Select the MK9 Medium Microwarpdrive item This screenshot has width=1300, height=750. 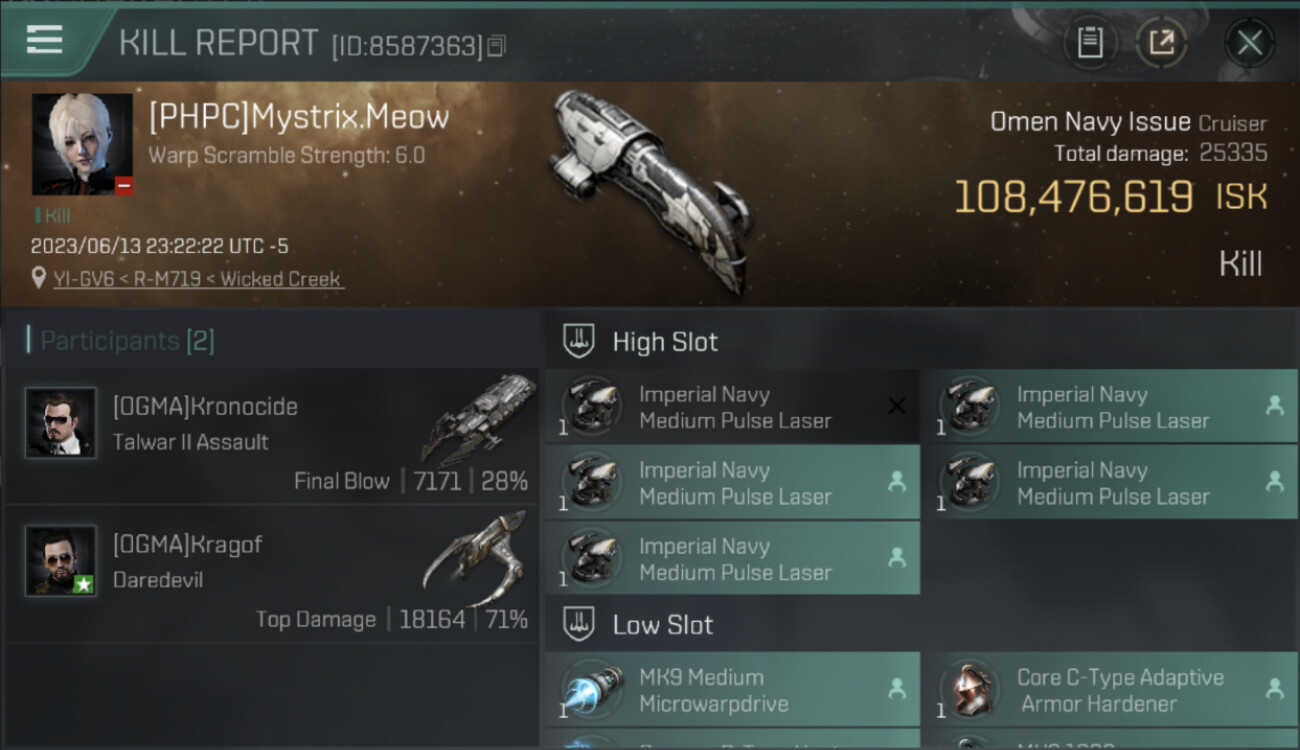pyautogui.click(x=733, y=689)
